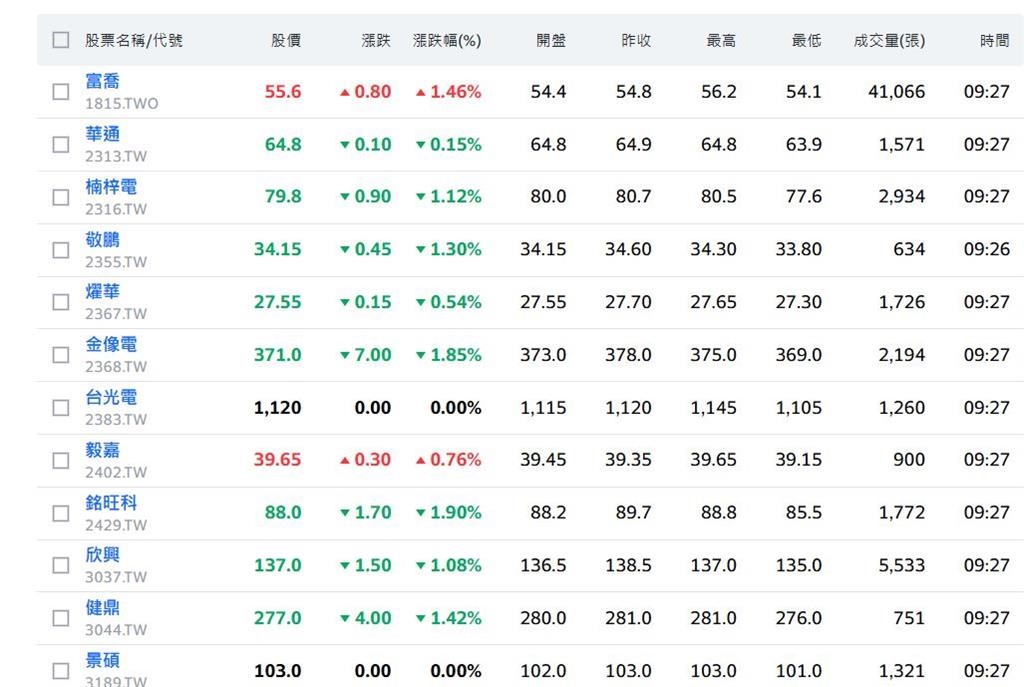Open 毅嘉 stock link

(102, 450)
